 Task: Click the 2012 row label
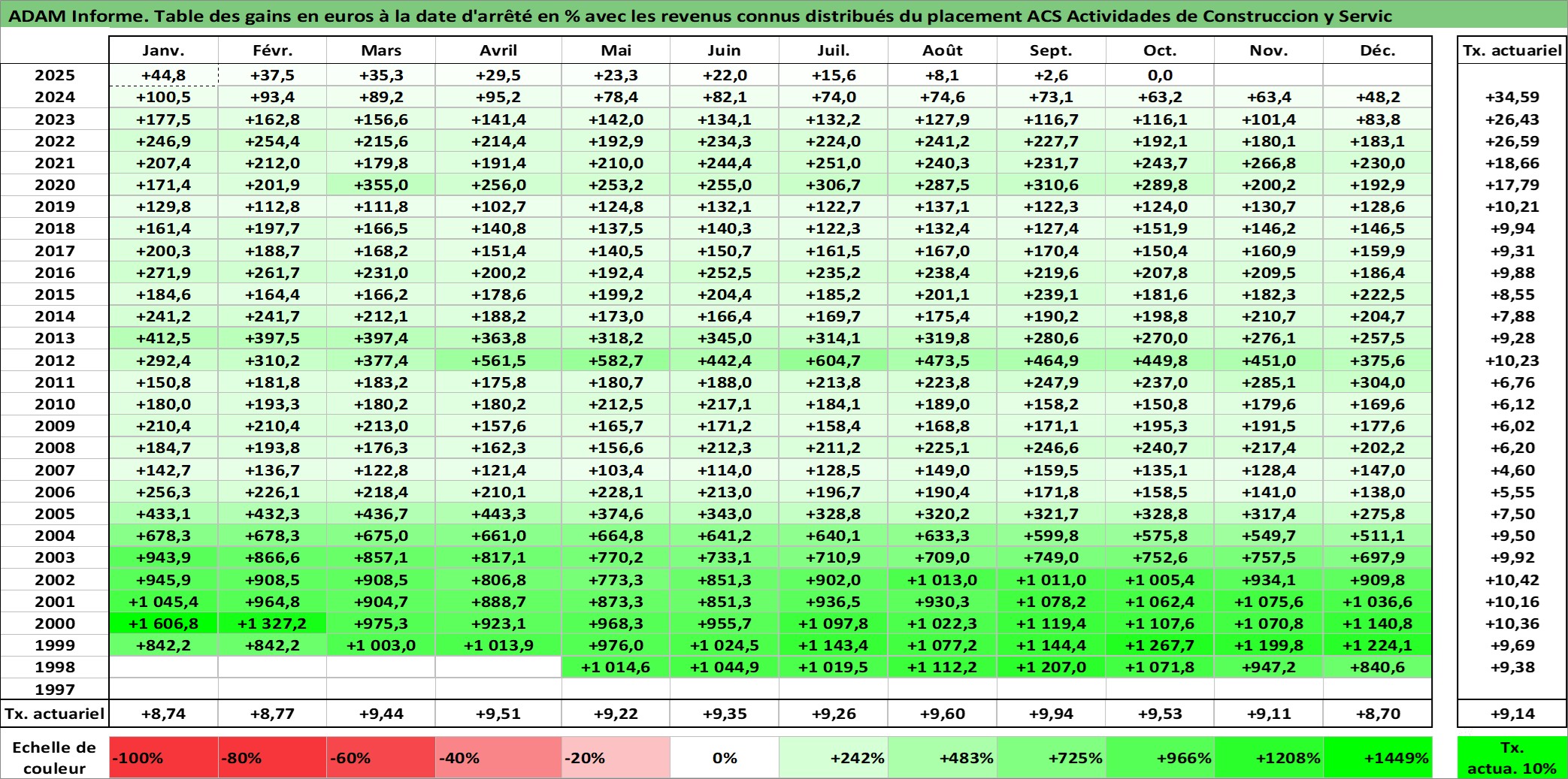[55, 361]
